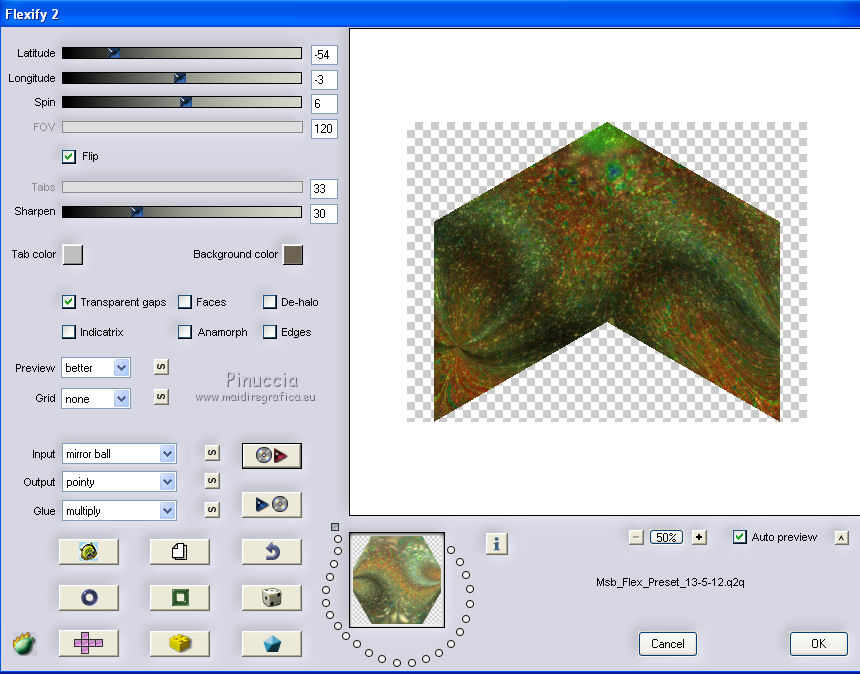Open the Grid dropdown
Image resolution: width=860 pixels, height=674 pixels.
click(x=96, y=399)
